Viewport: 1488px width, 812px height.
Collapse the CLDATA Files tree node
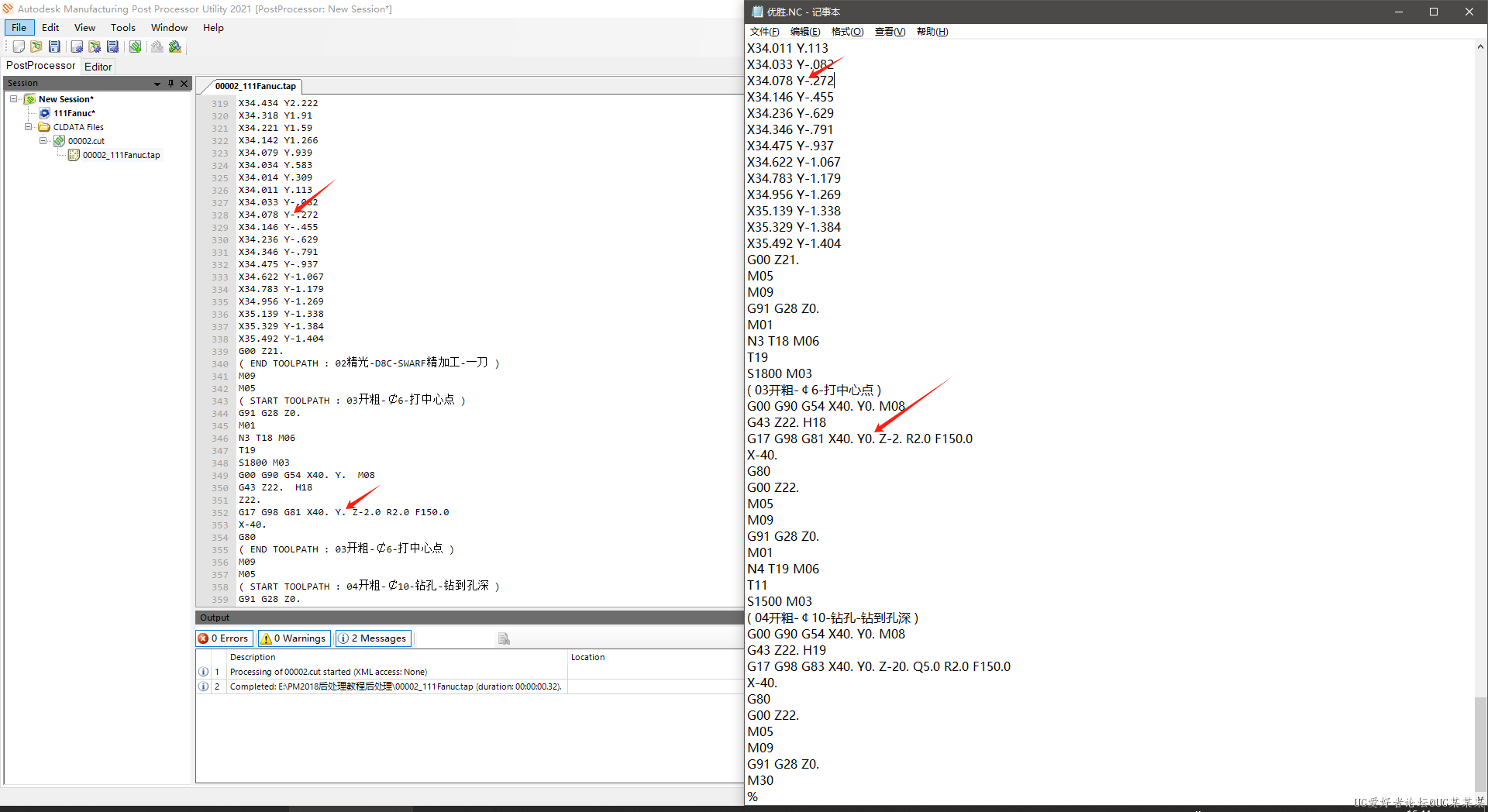point(29,127)
